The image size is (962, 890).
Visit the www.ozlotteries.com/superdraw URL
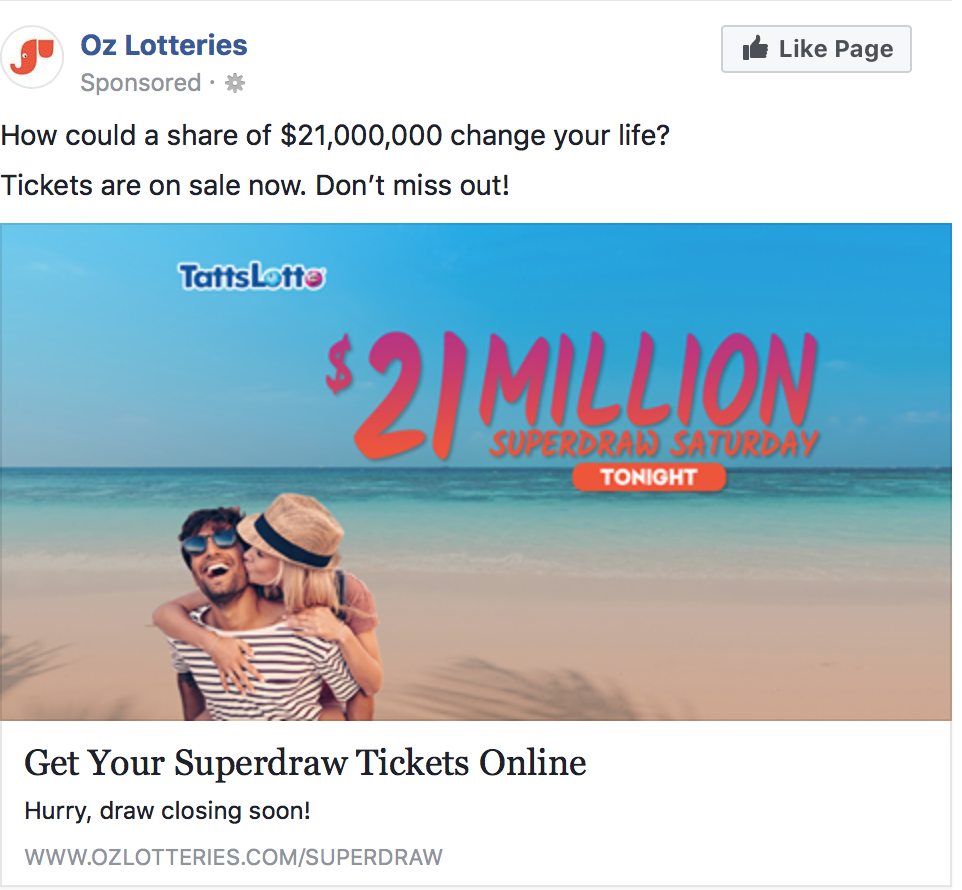pos(233,857)
